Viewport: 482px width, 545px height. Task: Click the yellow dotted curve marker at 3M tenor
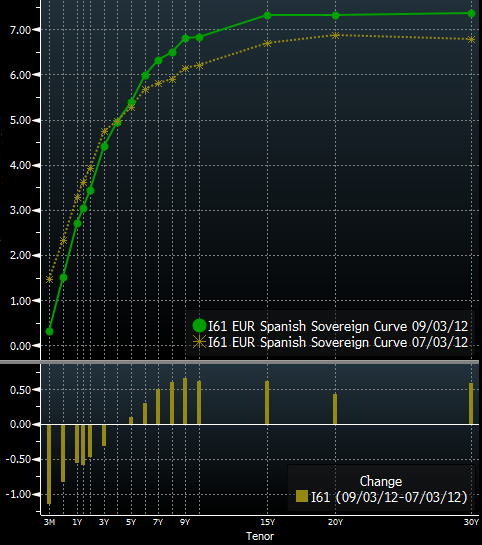[50, 279]
